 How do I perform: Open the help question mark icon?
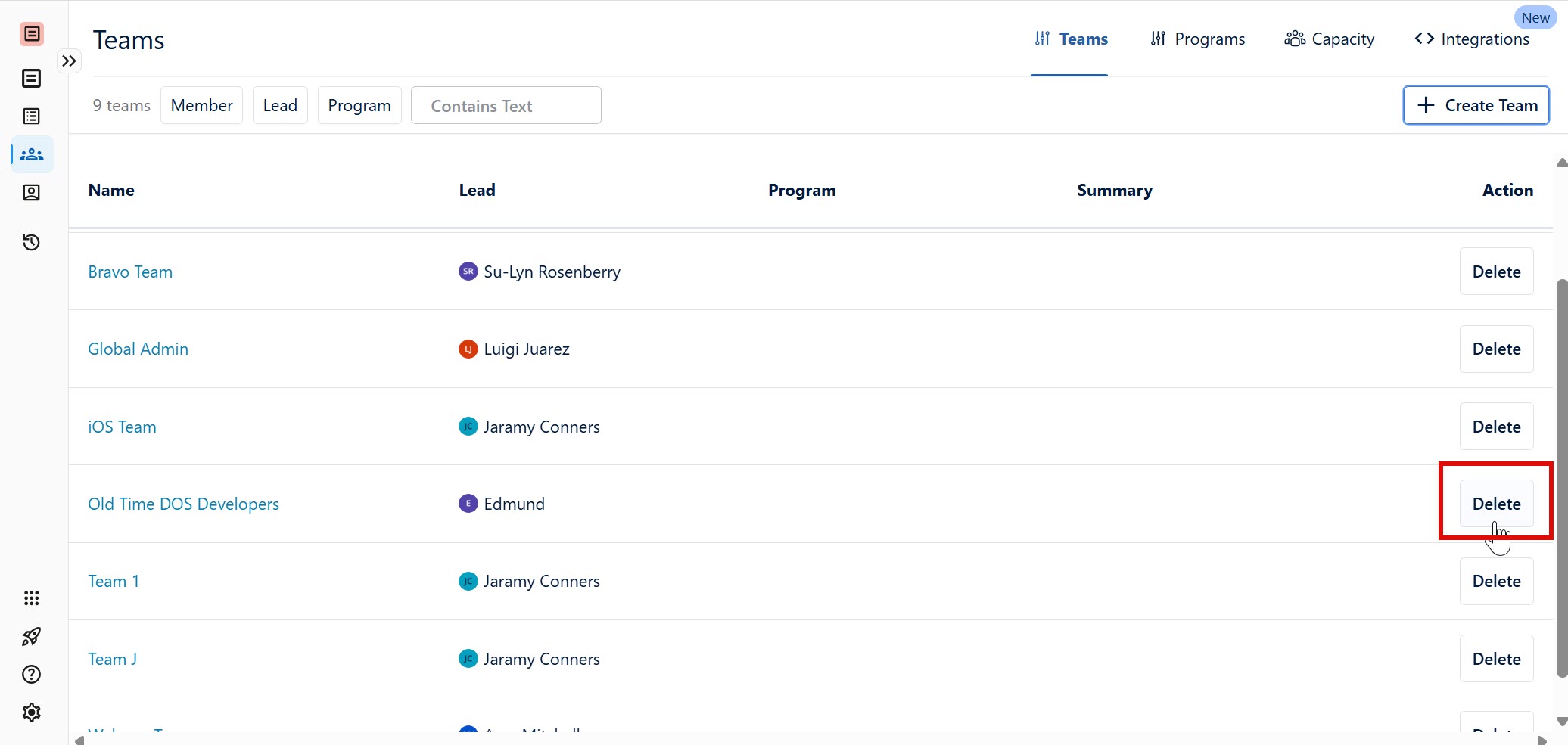(32, 674)
